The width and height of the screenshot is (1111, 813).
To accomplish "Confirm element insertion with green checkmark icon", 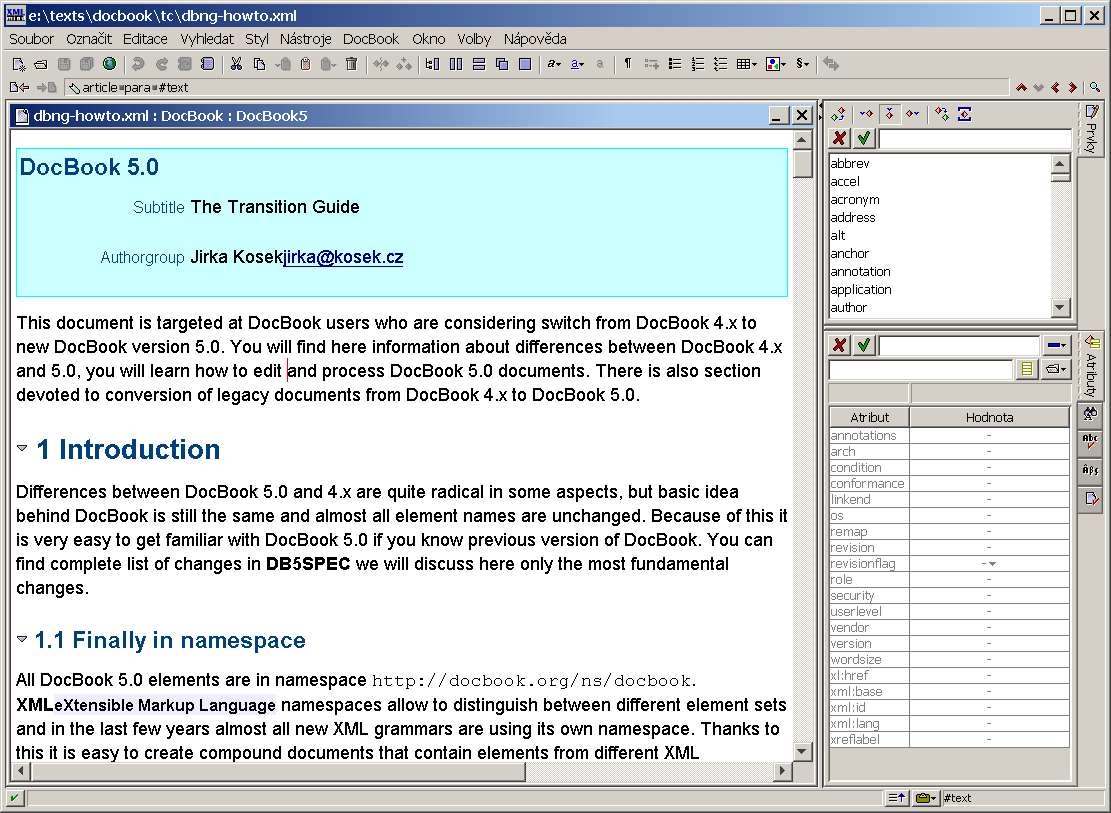I will click(x=863, y=137).
